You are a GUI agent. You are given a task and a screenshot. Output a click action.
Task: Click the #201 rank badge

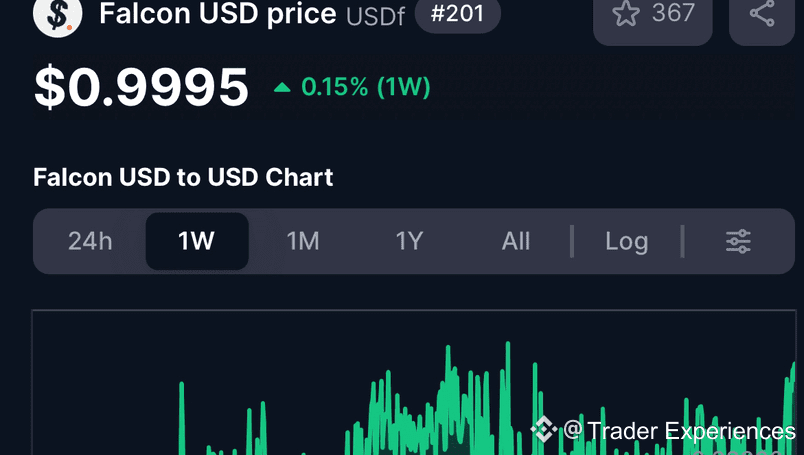[x=457, y=14]
